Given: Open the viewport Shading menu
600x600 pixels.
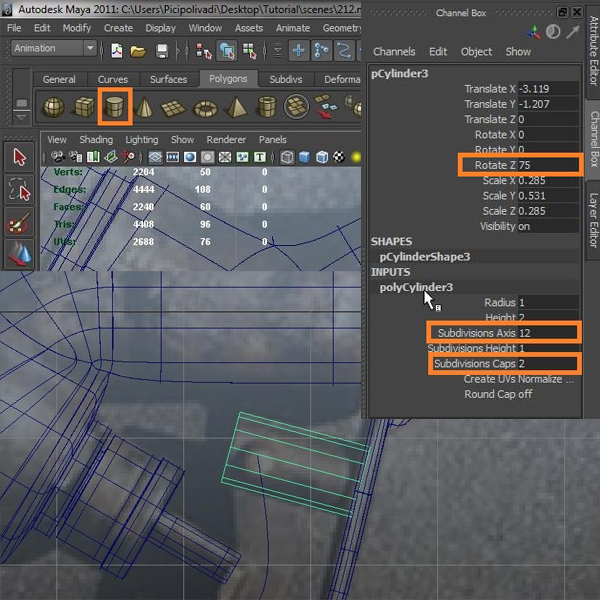Looking at the screenshot, I should pyautogui.click(x=96, y=140).
